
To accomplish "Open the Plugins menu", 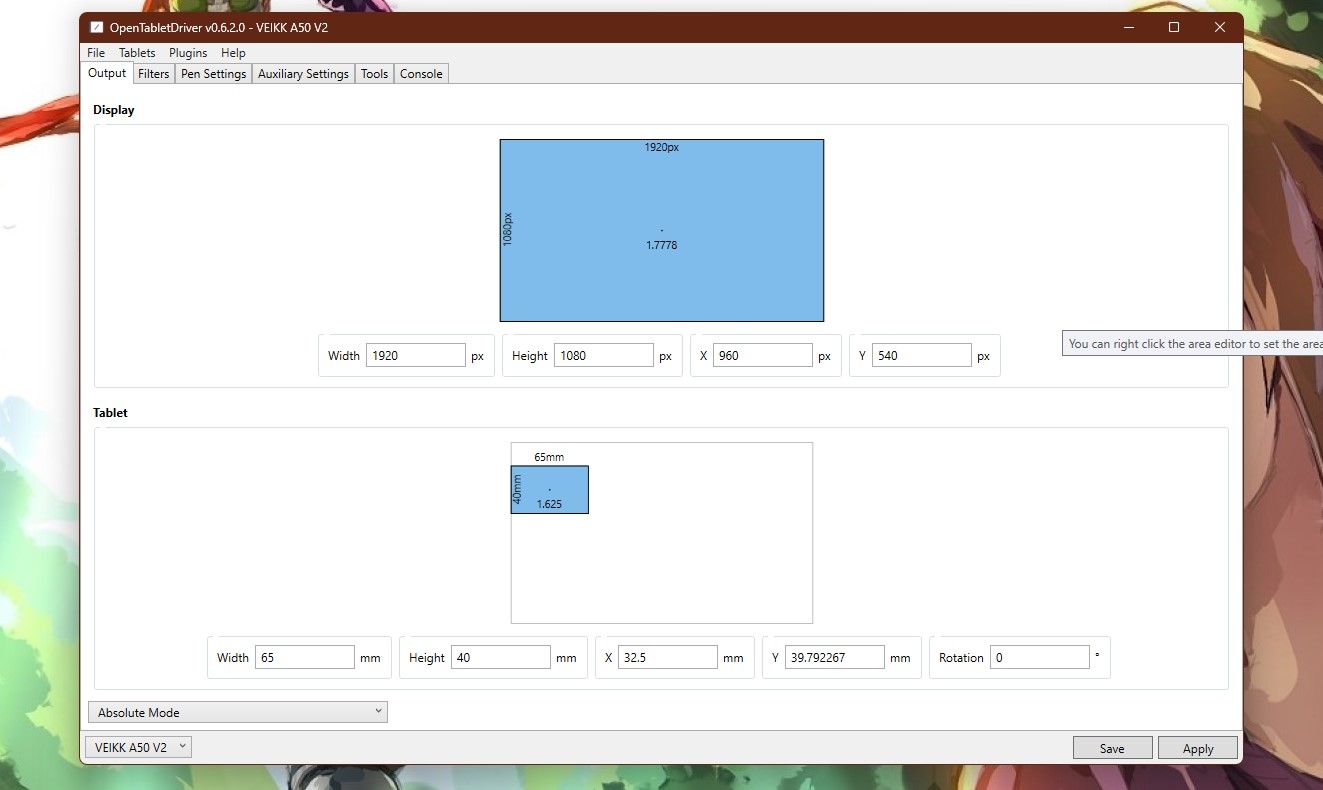I will 187,52.
